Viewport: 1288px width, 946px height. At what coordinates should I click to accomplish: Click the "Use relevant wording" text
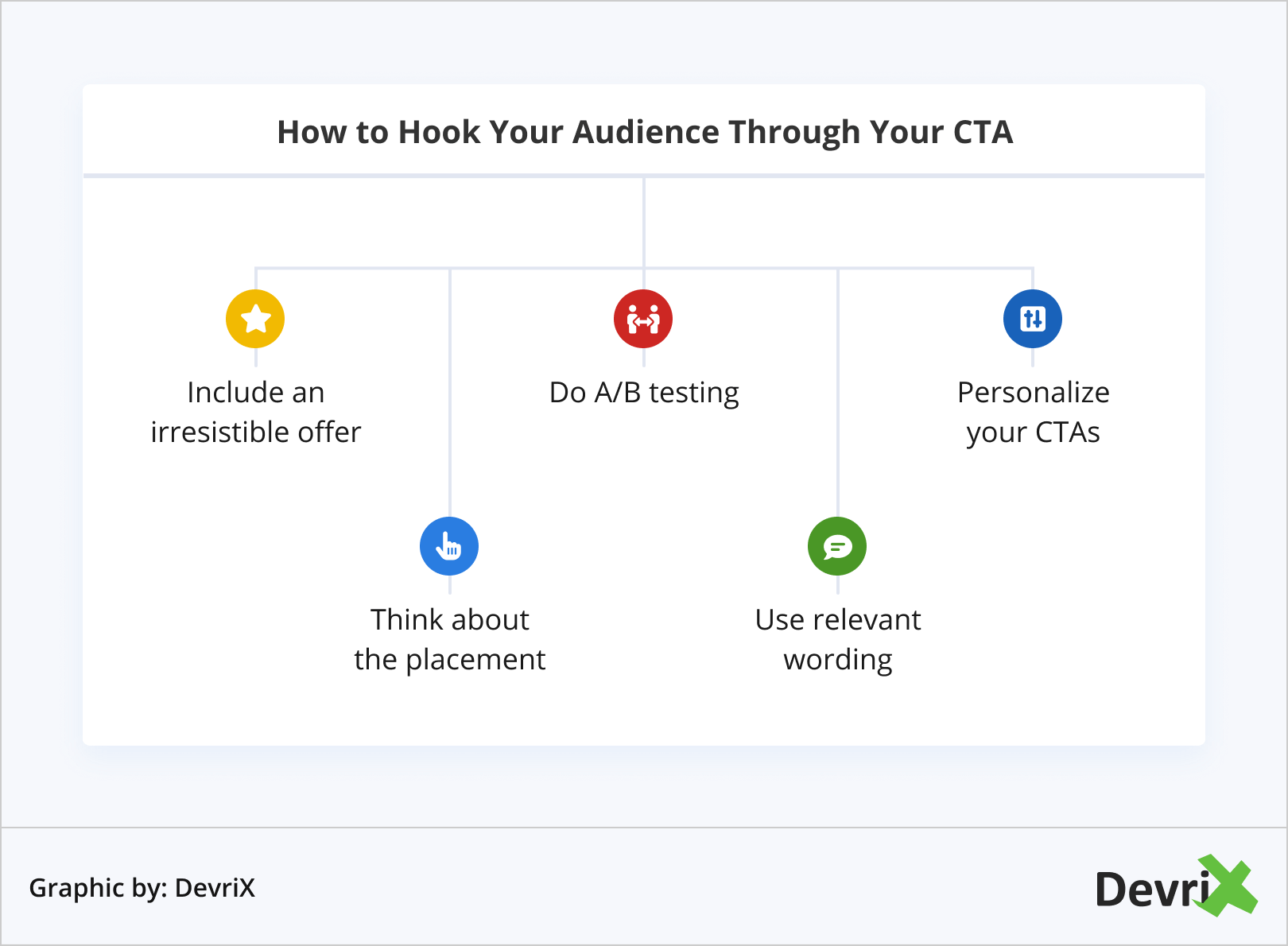[x=838, y=639]
